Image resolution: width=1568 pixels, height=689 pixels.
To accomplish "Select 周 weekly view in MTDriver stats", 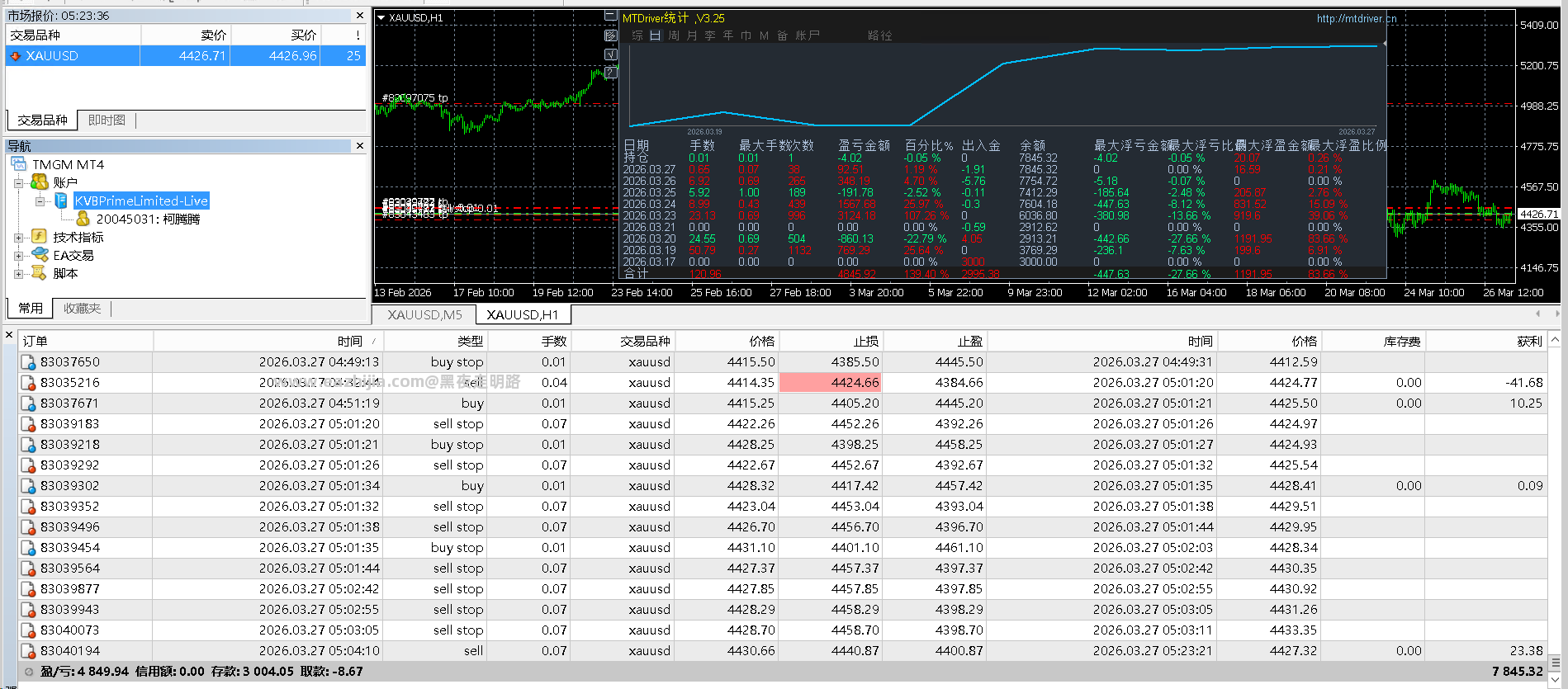I will tap(674, 35).
